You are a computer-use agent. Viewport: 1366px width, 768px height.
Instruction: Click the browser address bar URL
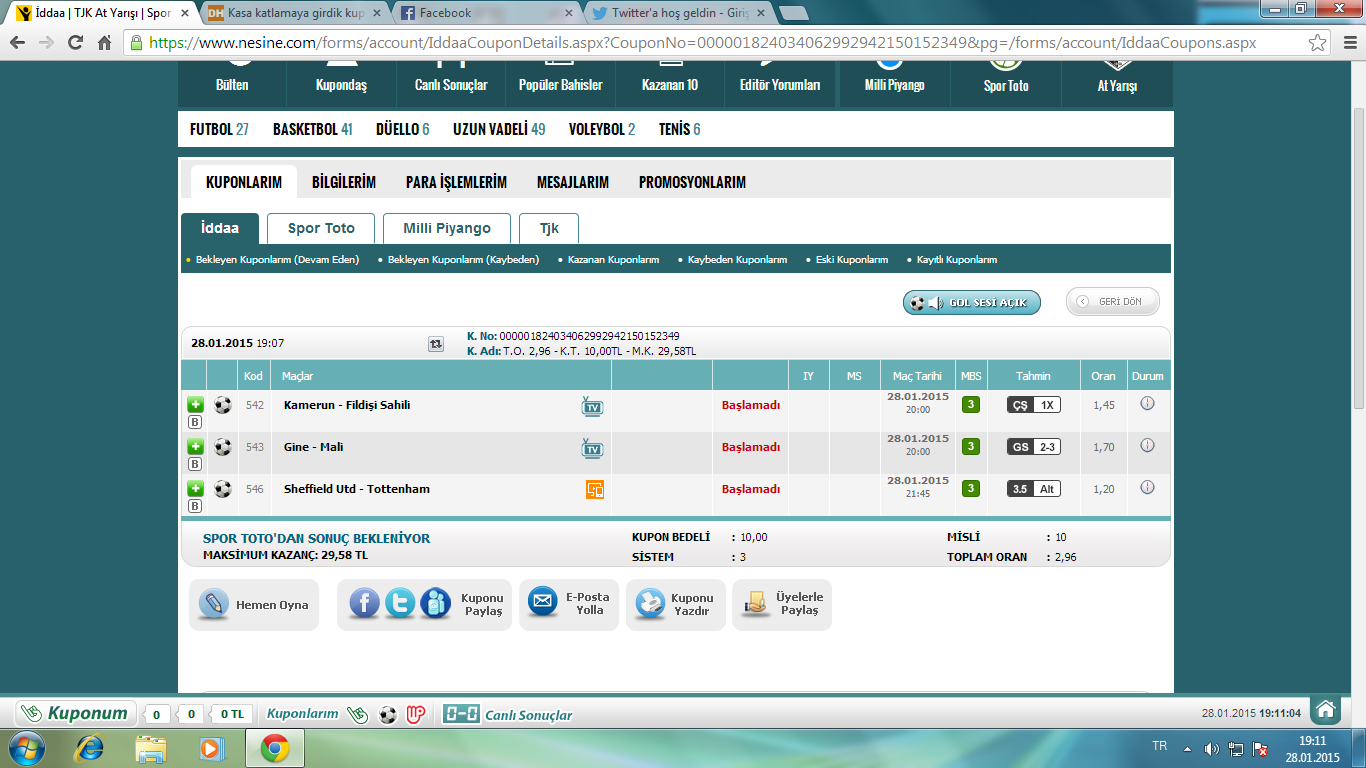click(x=702, y=43)
